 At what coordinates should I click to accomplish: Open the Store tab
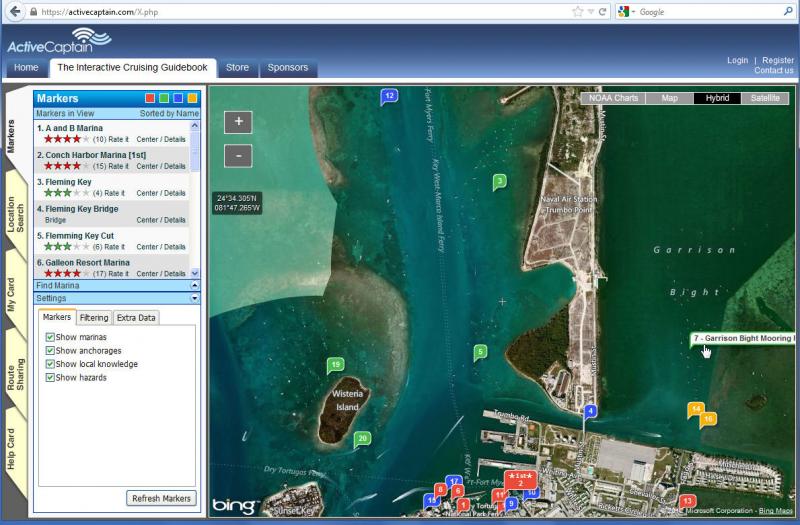[237, 68]
